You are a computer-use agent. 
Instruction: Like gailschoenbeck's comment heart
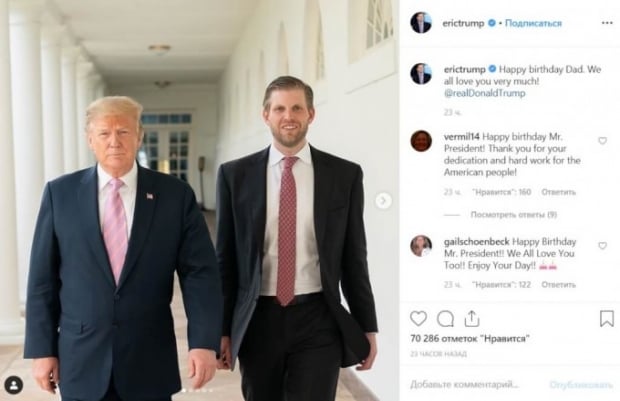pos(602,246)
